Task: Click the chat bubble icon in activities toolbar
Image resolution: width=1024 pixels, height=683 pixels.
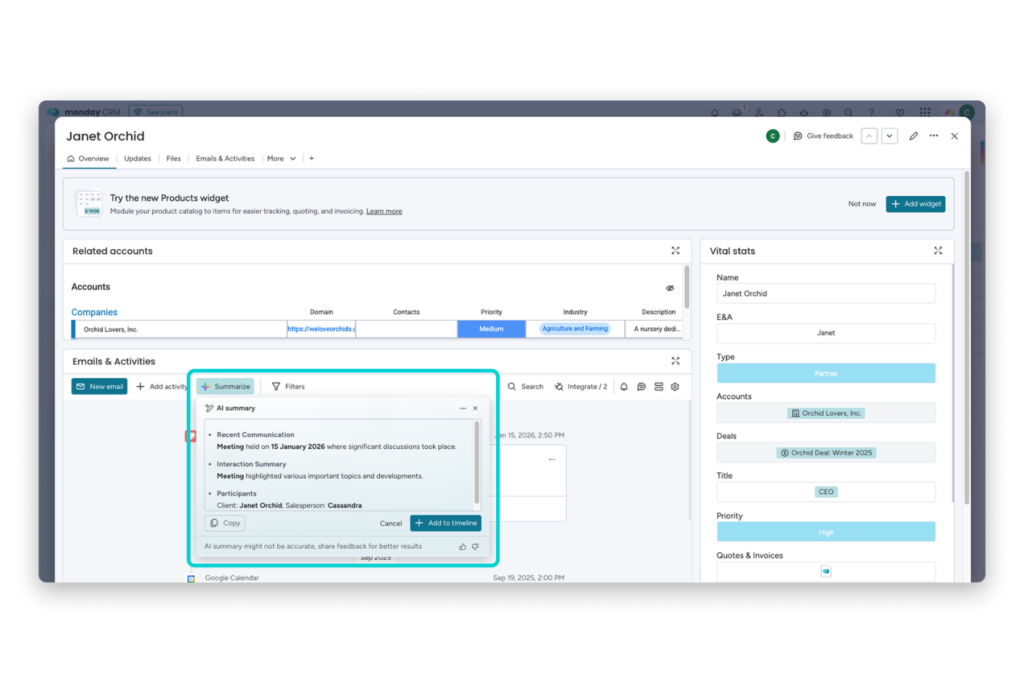Action: click(x=641, y=387)
